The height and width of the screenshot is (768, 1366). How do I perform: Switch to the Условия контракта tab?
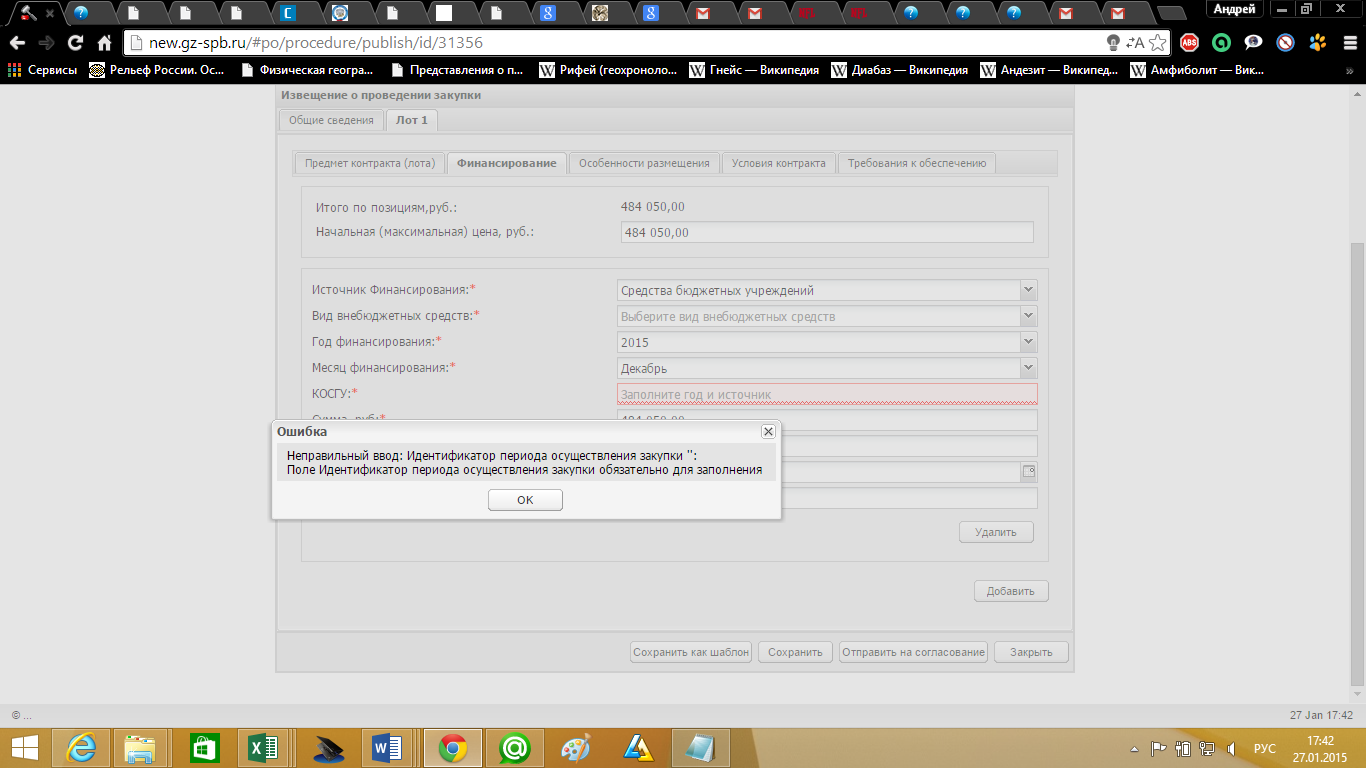tap(778, 163)
